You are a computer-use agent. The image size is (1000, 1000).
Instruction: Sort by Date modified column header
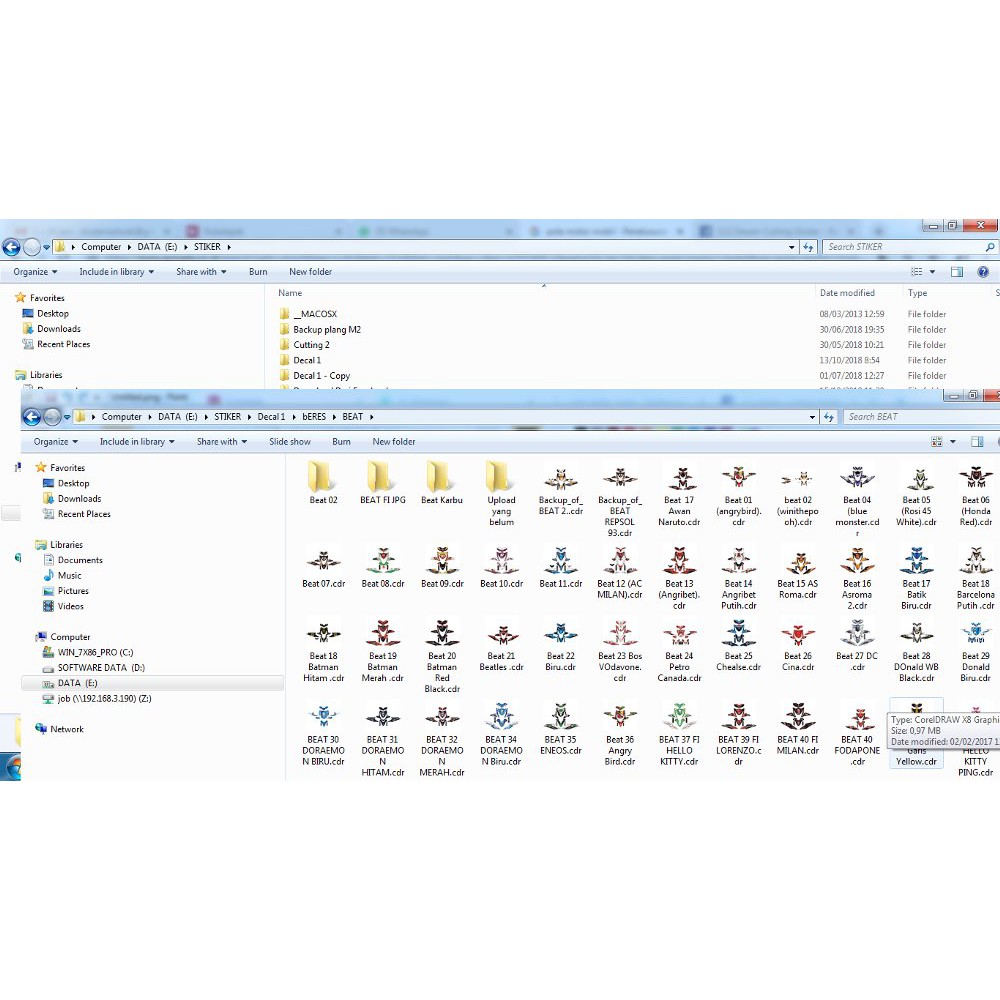(x=847, y=293)
